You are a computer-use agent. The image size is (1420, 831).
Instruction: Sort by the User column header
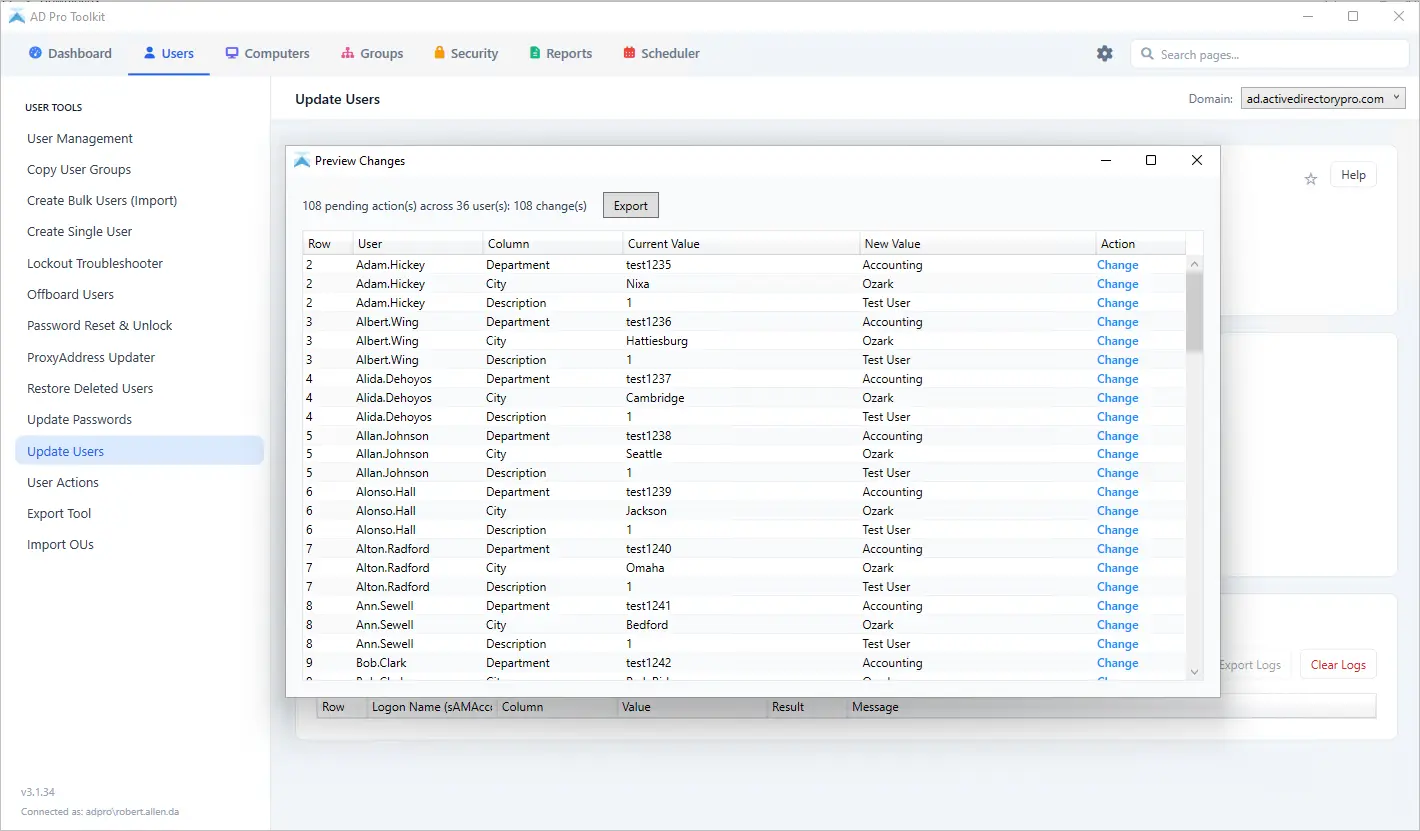[418, 244]
